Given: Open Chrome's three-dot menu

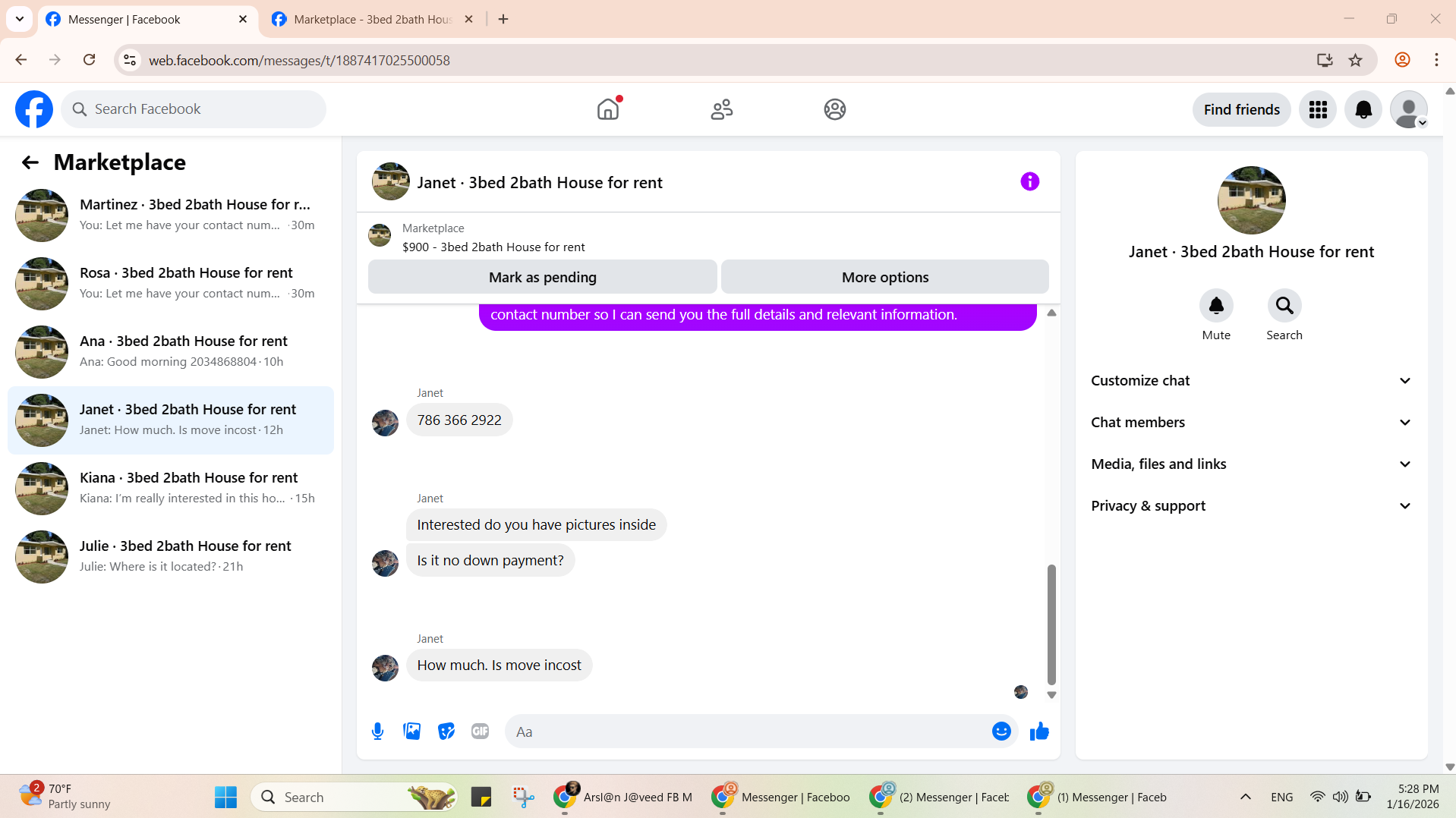Looking at the screenshot, I should (x=1436, y=60).
